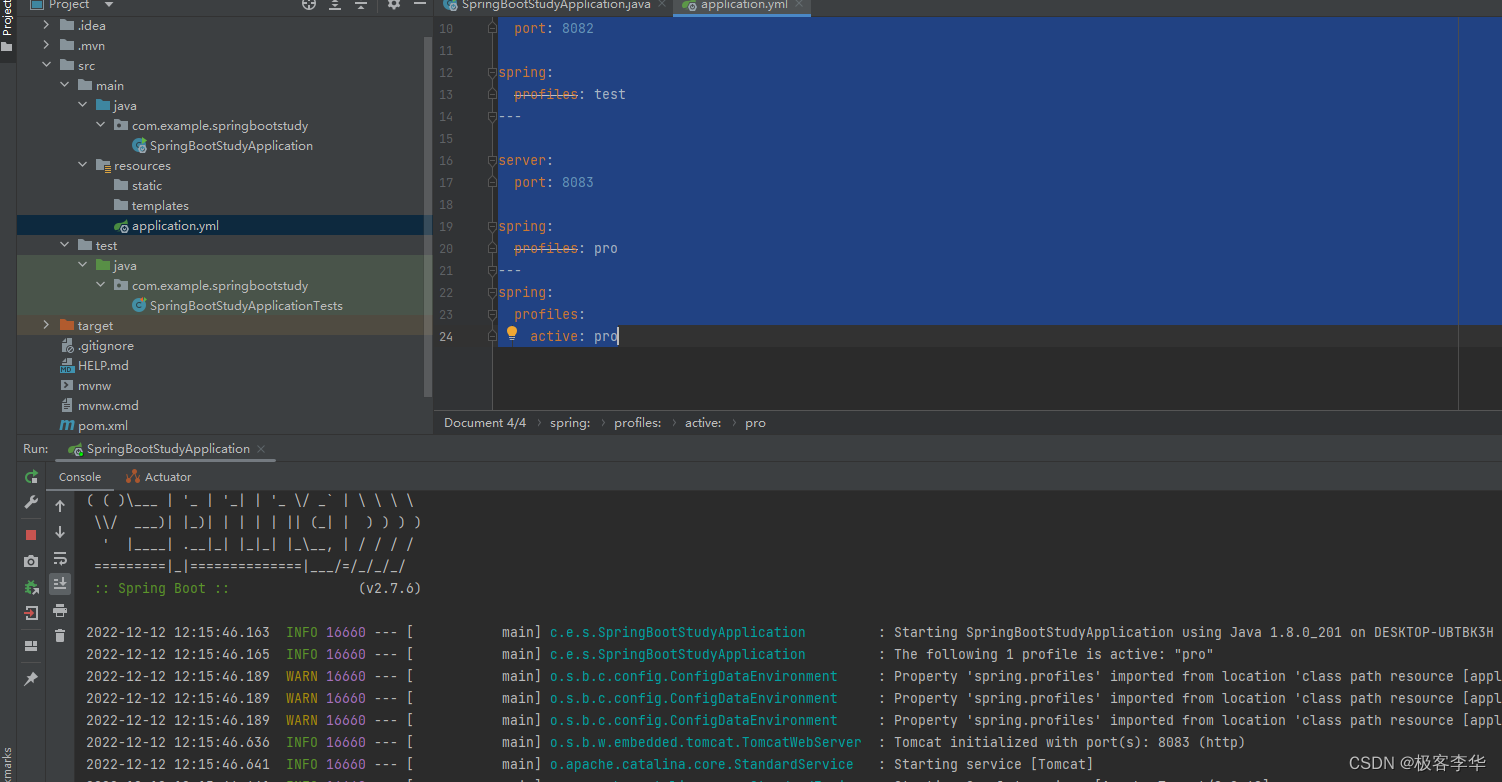This screenshot has width=1502, height=782.
Task: Collapse the src folder
Action: pyautogui.click(x=46, y=65)
